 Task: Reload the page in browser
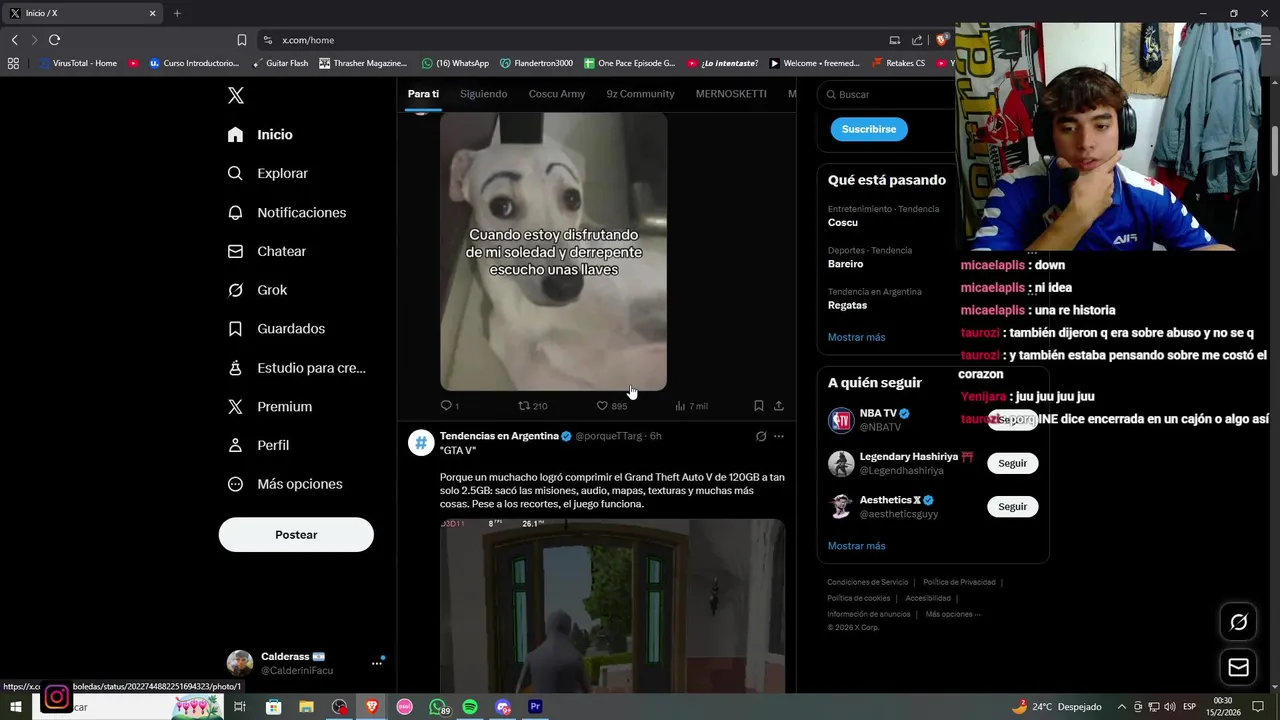tap(54, 40)
